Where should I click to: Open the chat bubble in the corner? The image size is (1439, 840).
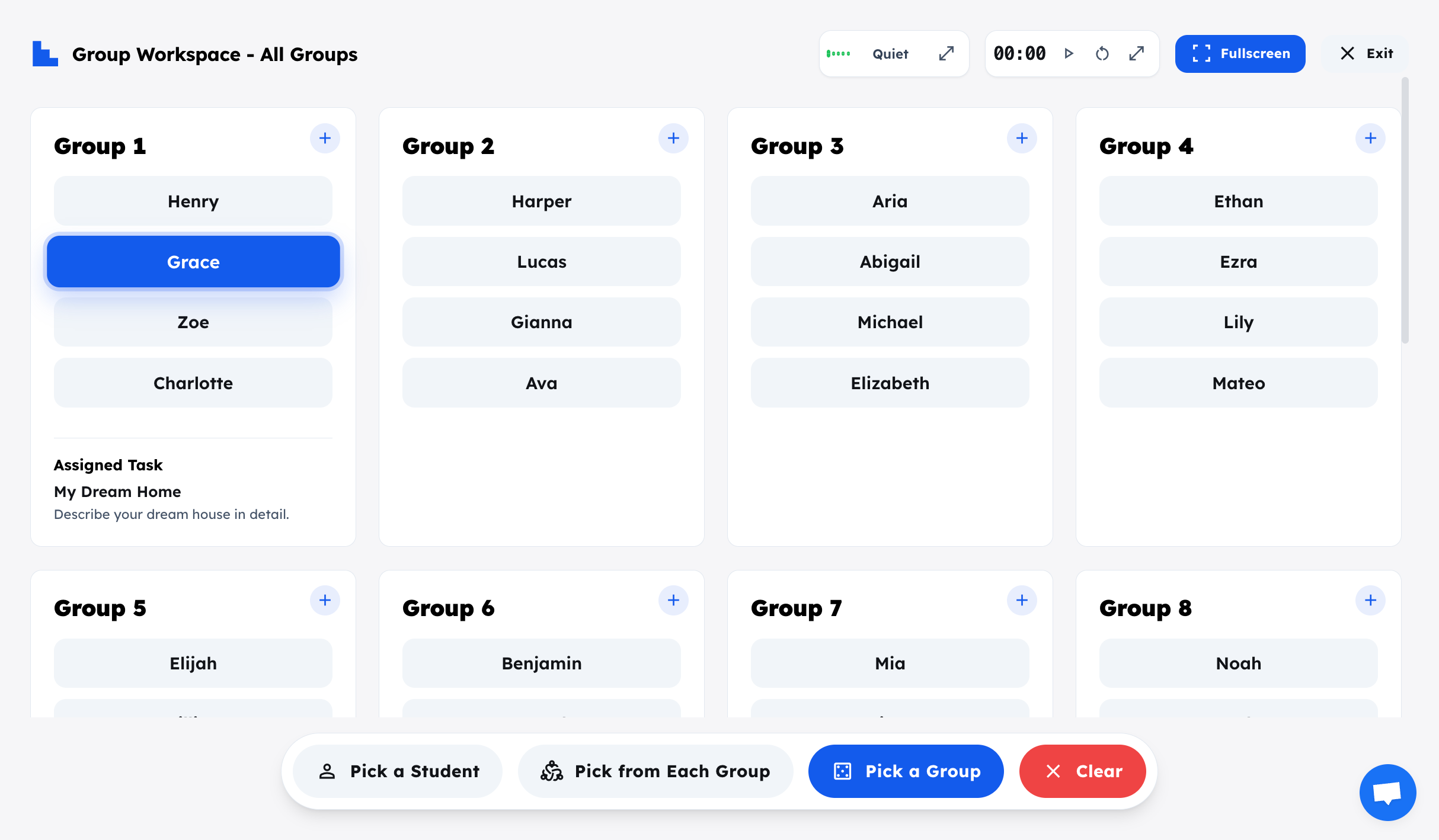click(1387, 791)
